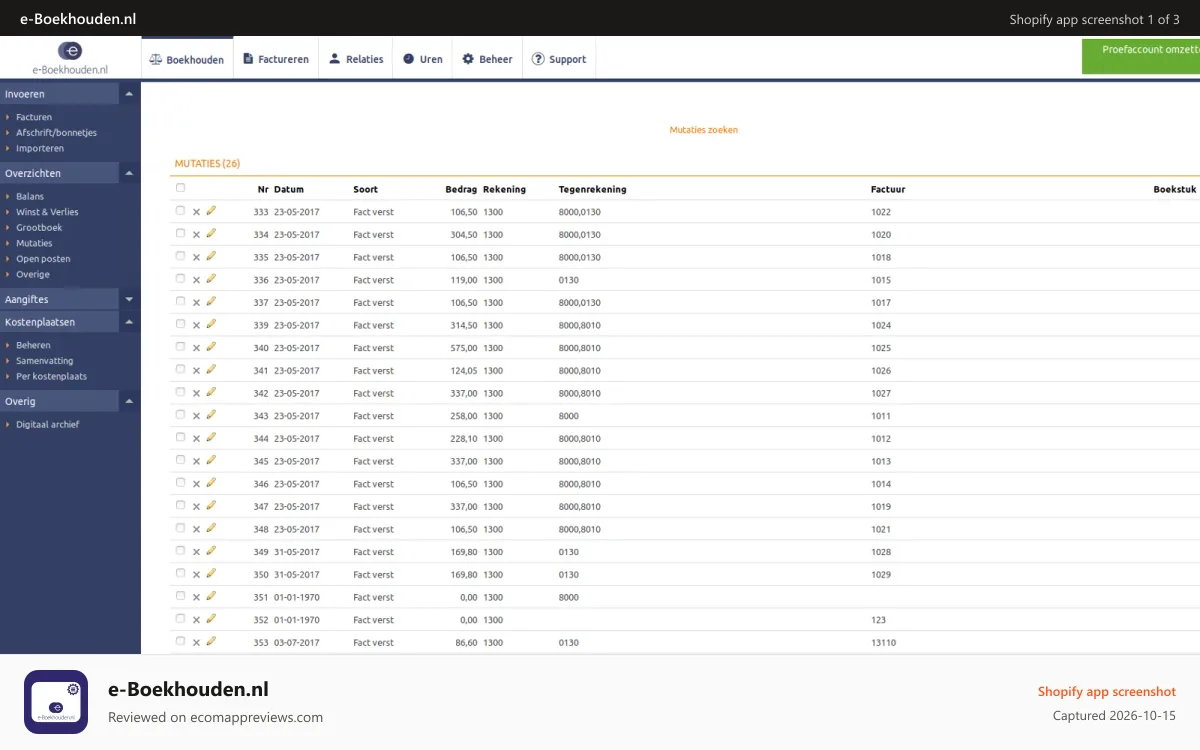Edit mutation 348 with the pencil icon

pyautogui.click(x=211, y=529)
